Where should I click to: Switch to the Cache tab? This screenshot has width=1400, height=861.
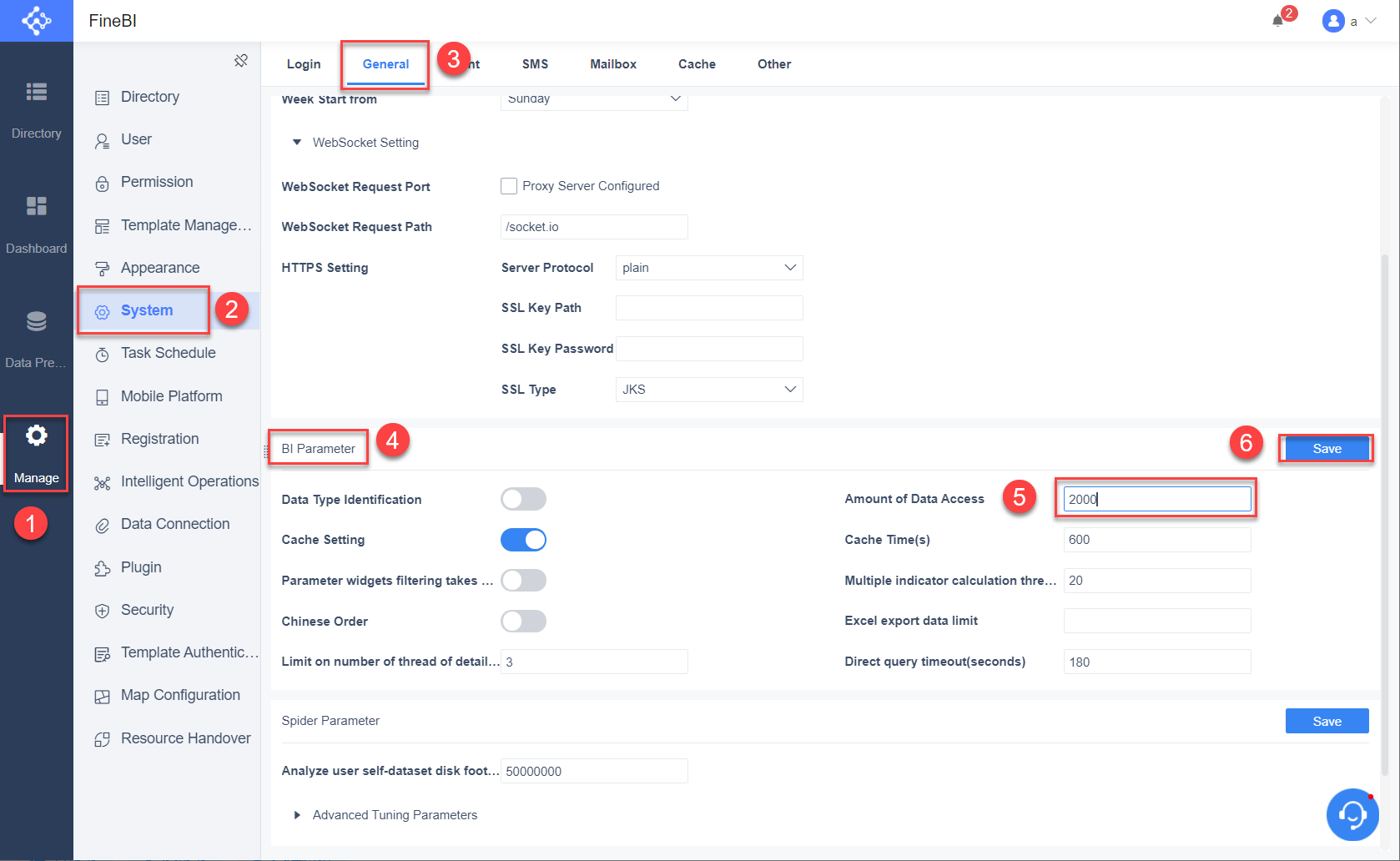tap(697, 64)
